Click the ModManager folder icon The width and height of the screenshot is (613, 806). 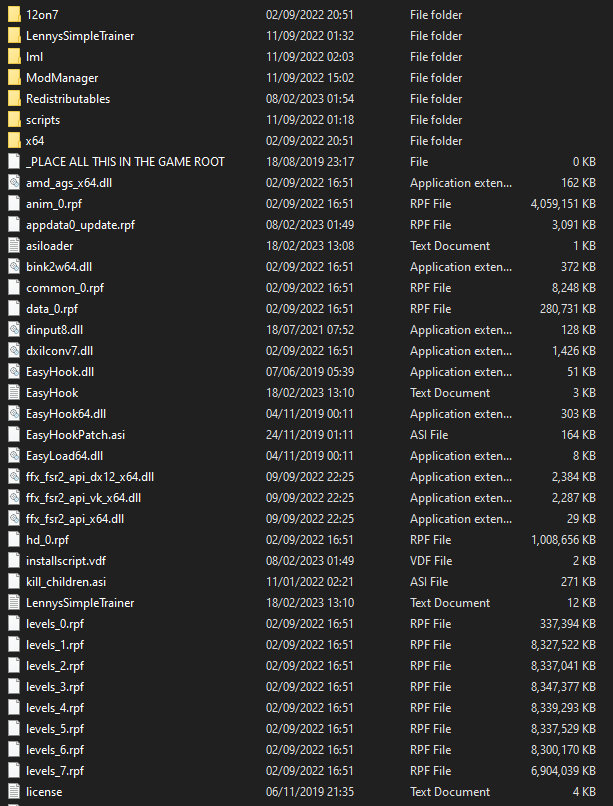(x=13, y=78)
